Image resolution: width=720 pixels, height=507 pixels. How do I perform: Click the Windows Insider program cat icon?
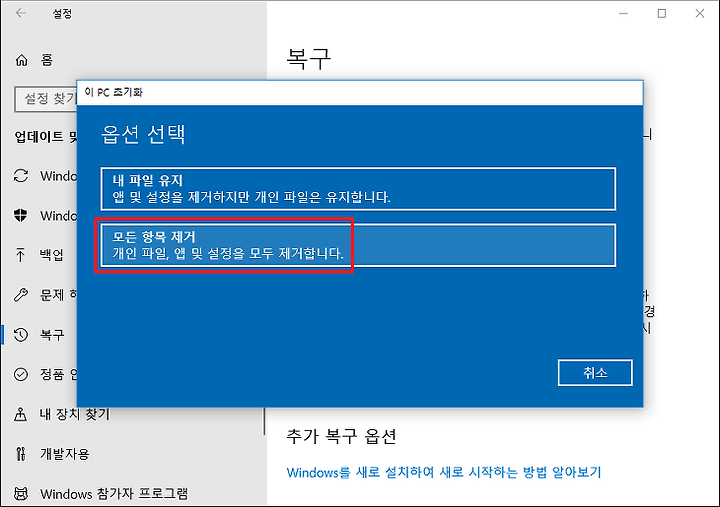[x=21, y=494]
